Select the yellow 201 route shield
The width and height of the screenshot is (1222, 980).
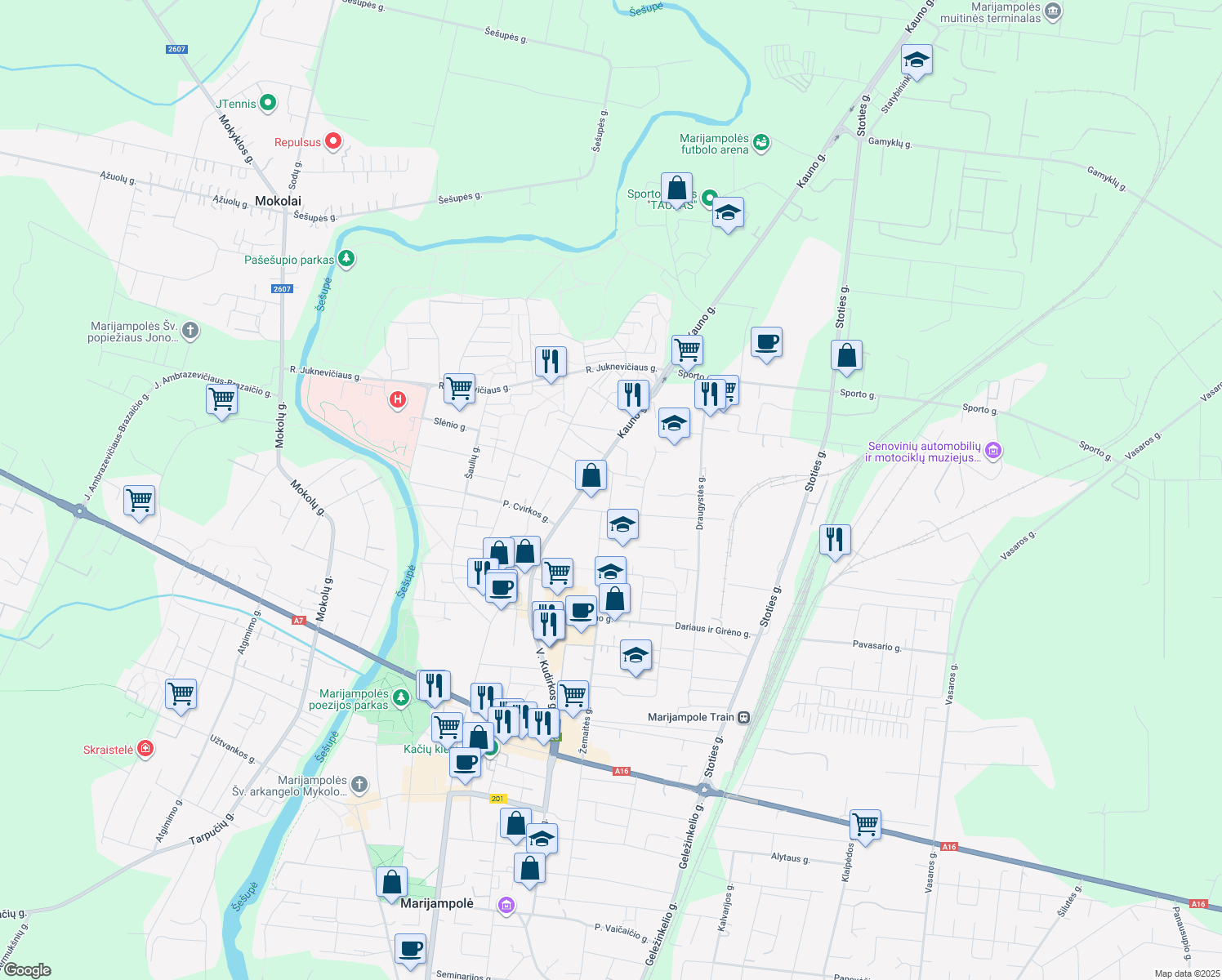498,799
